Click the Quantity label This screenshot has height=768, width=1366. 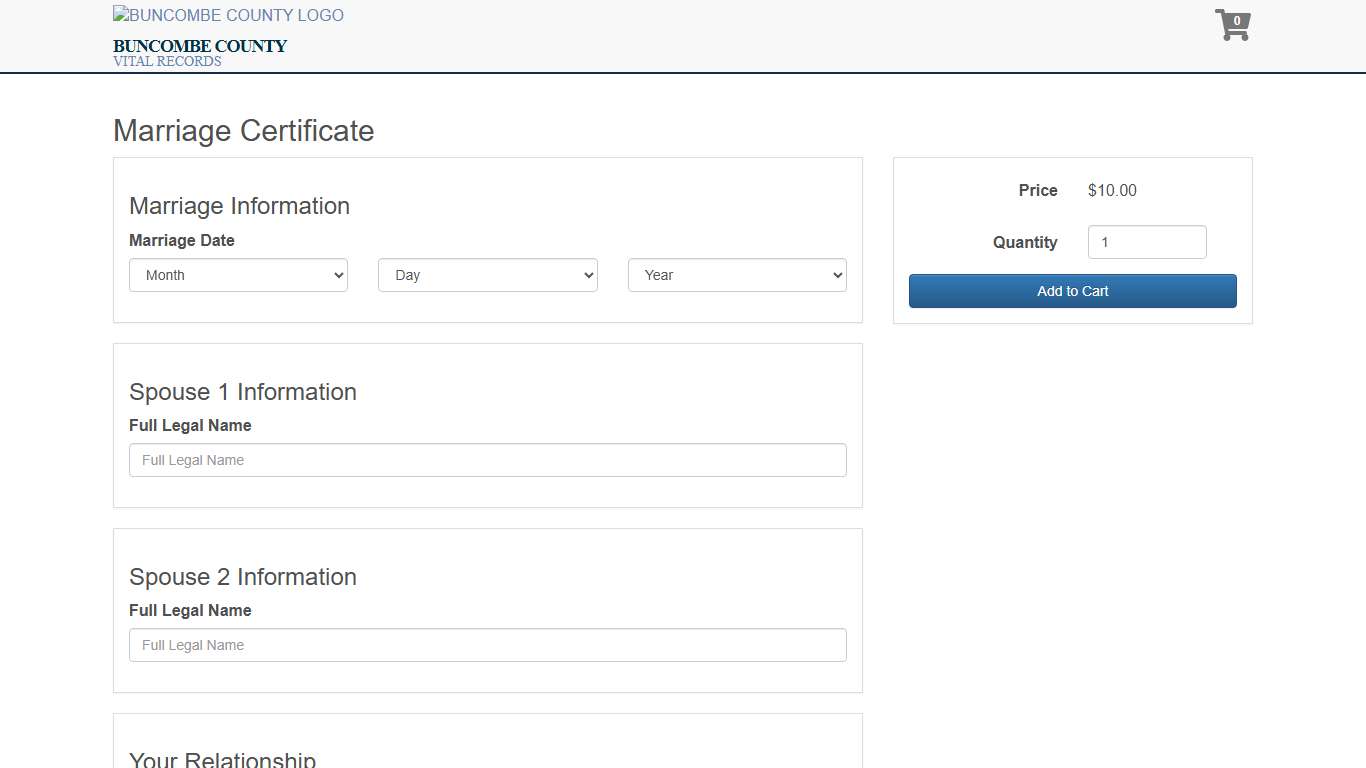tap(1024, 242)
